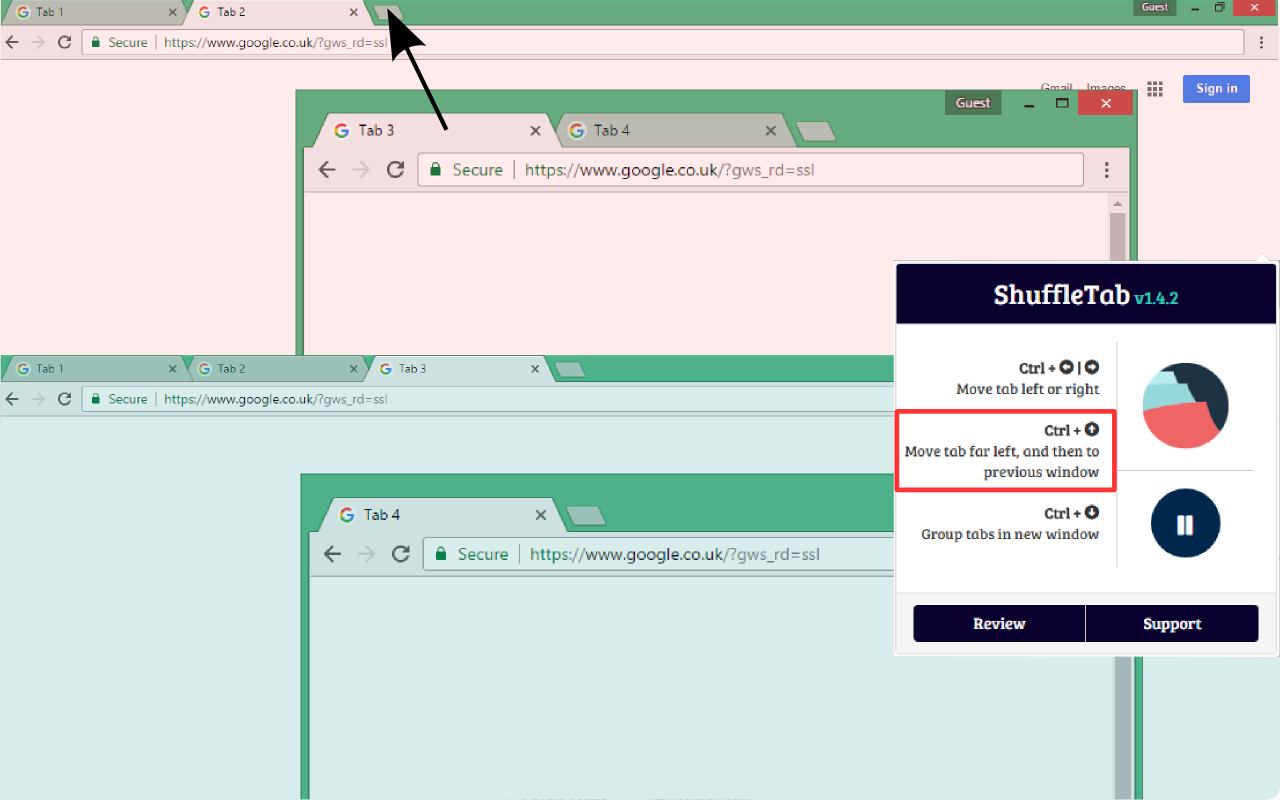This screenshot has height=800, width=1280.
Task: Close Tab 3 in the pink window
Action: pos(535,131)
